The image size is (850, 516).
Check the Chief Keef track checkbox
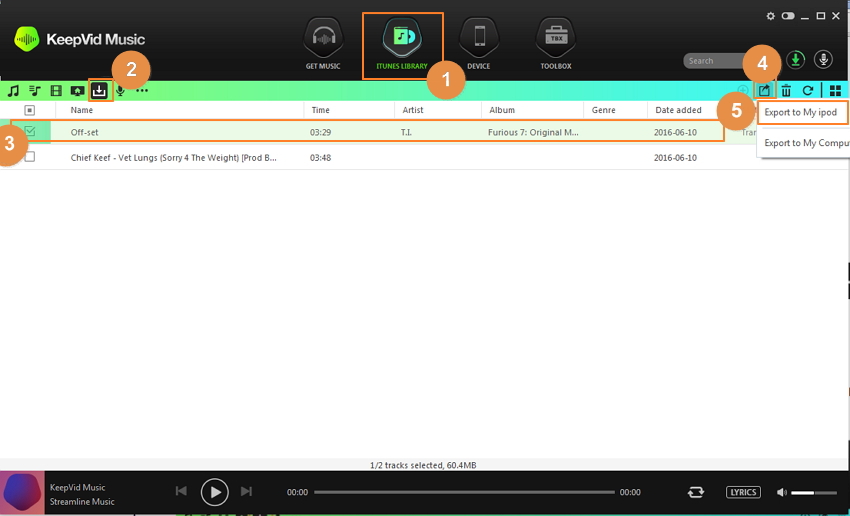(30, 157)
